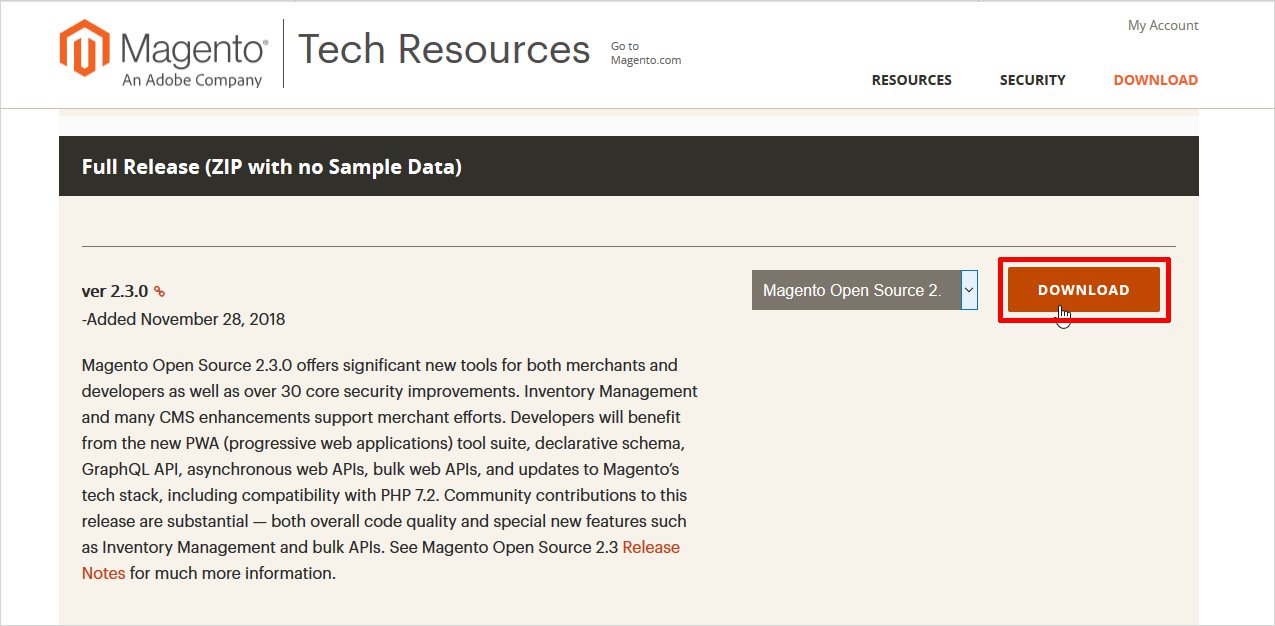Click the word Notes in the description
The image size is (1275, 626).
click(104, 573)
